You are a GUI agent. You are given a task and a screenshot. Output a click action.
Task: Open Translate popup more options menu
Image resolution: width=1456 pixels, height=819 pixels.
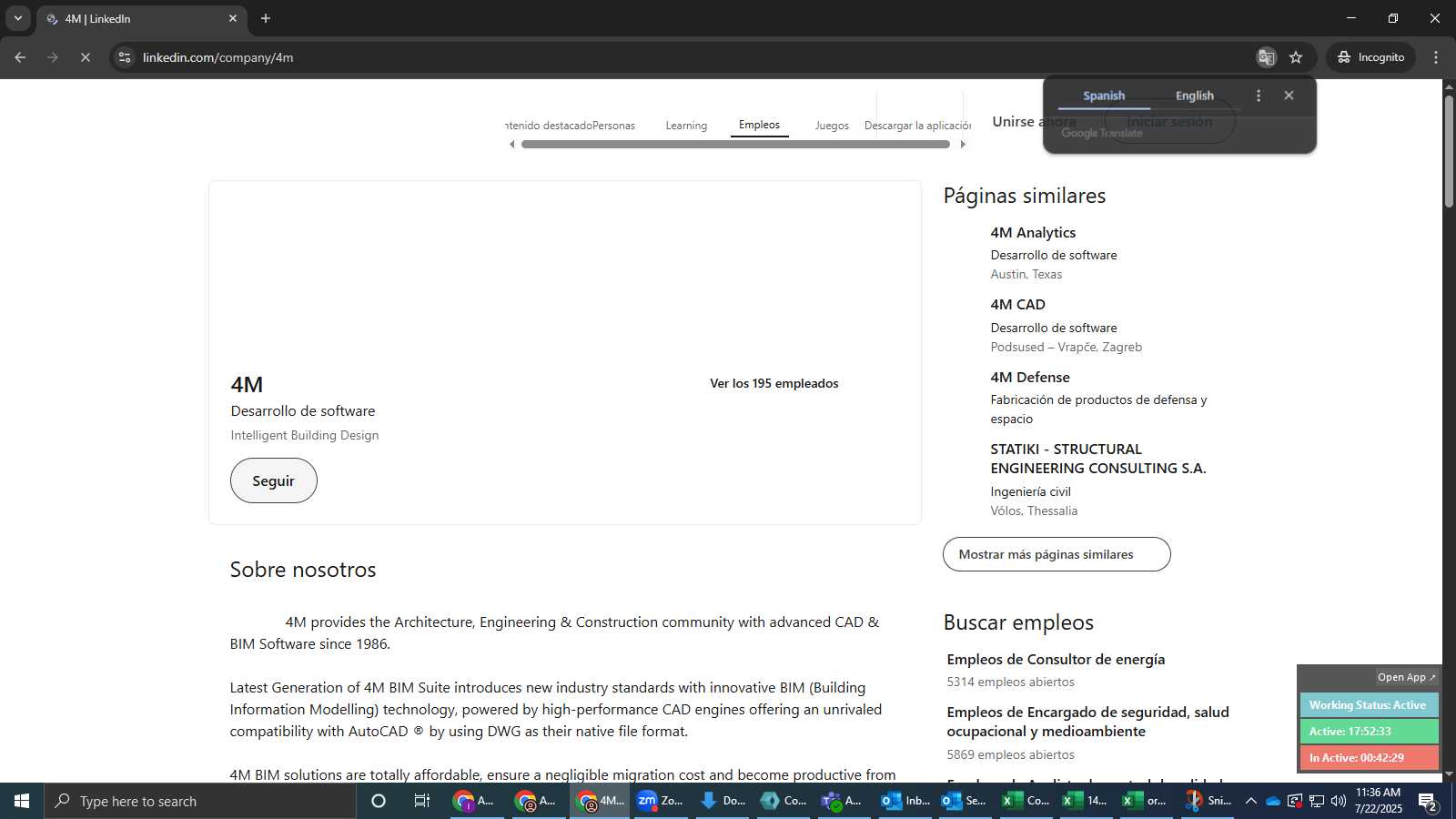pyautogui.click(x=1259, y=96)
